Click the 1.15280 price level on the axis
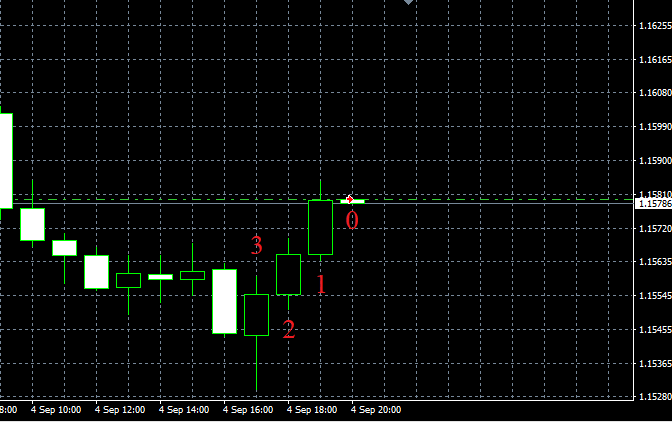The image size is (672, 422). pyautogui.click(x=655, y=398)
